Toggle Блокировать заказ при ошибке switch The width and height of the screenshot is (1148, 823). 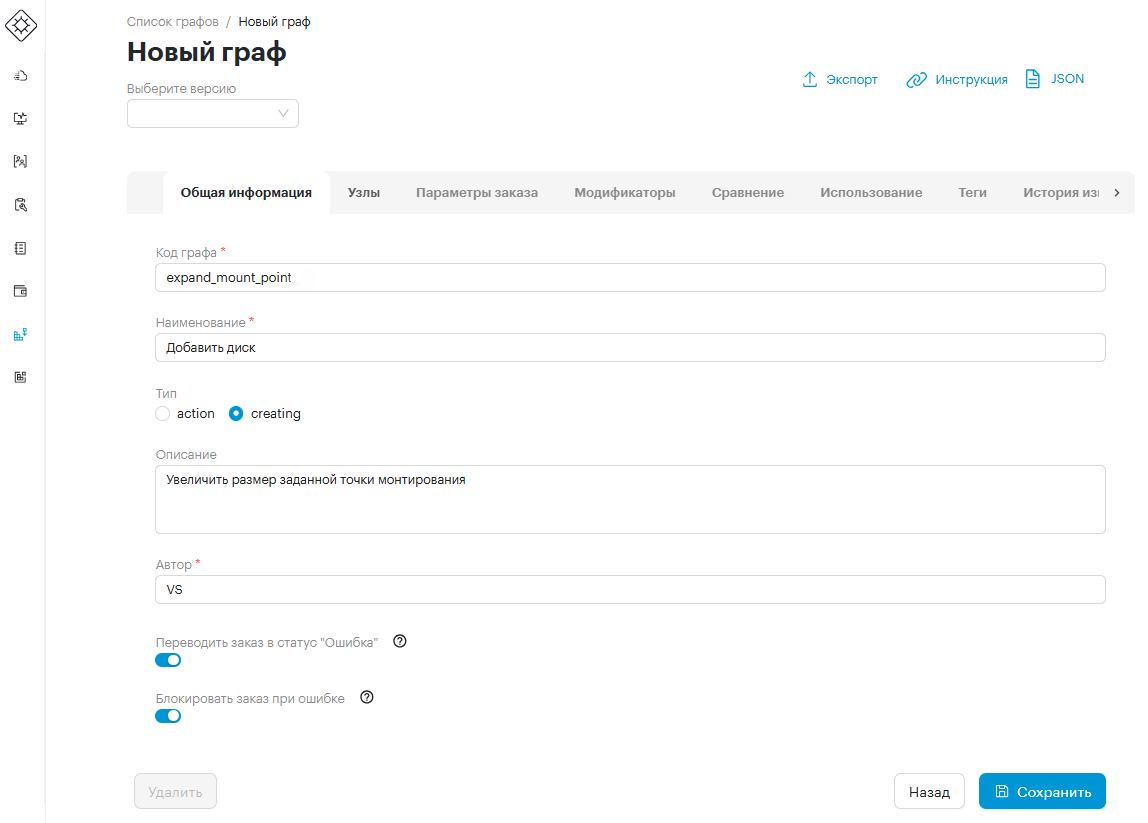[x=168, y=716]
